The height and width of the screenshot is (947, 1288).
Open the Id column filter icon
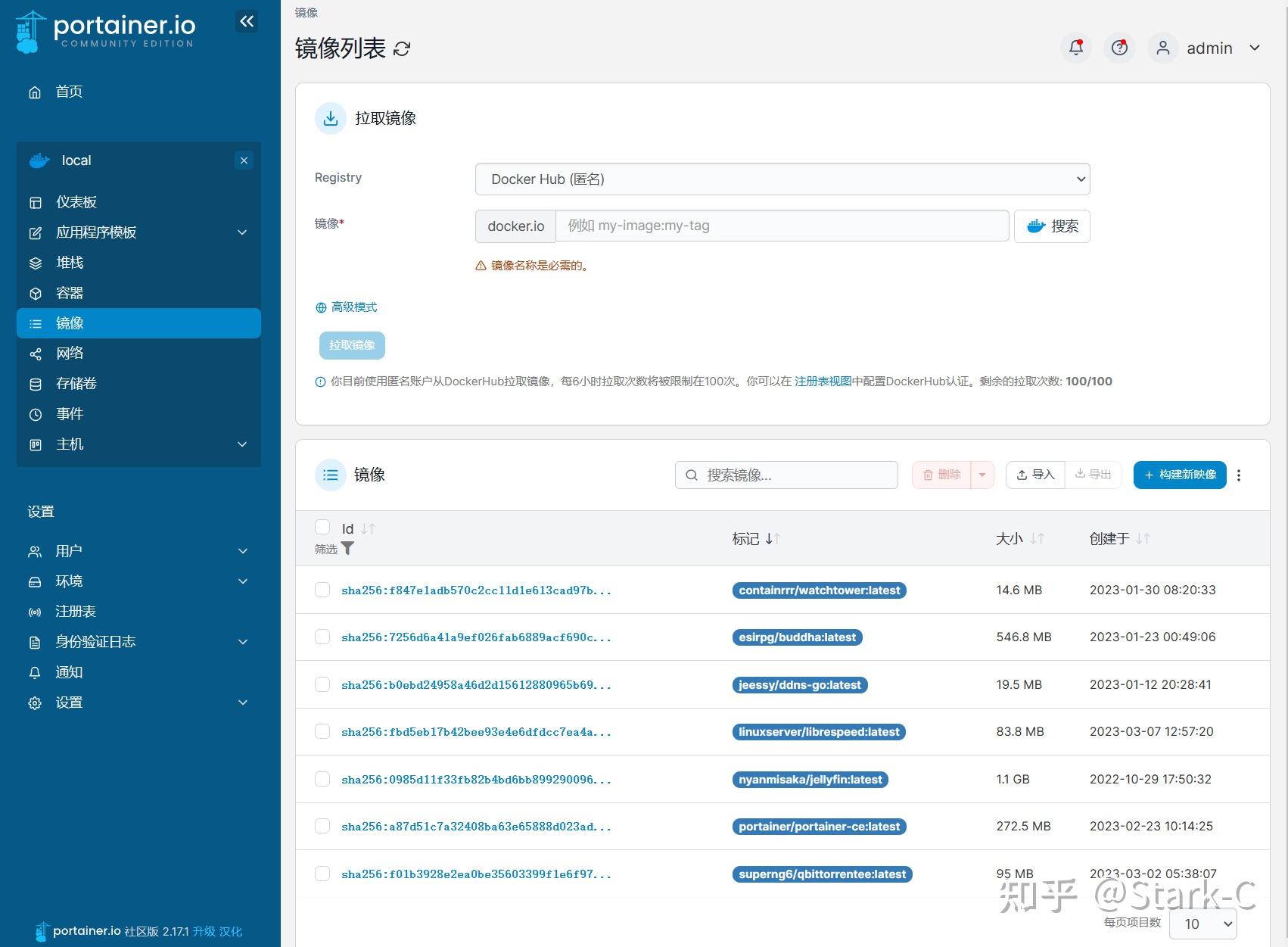tap(347, 549)
